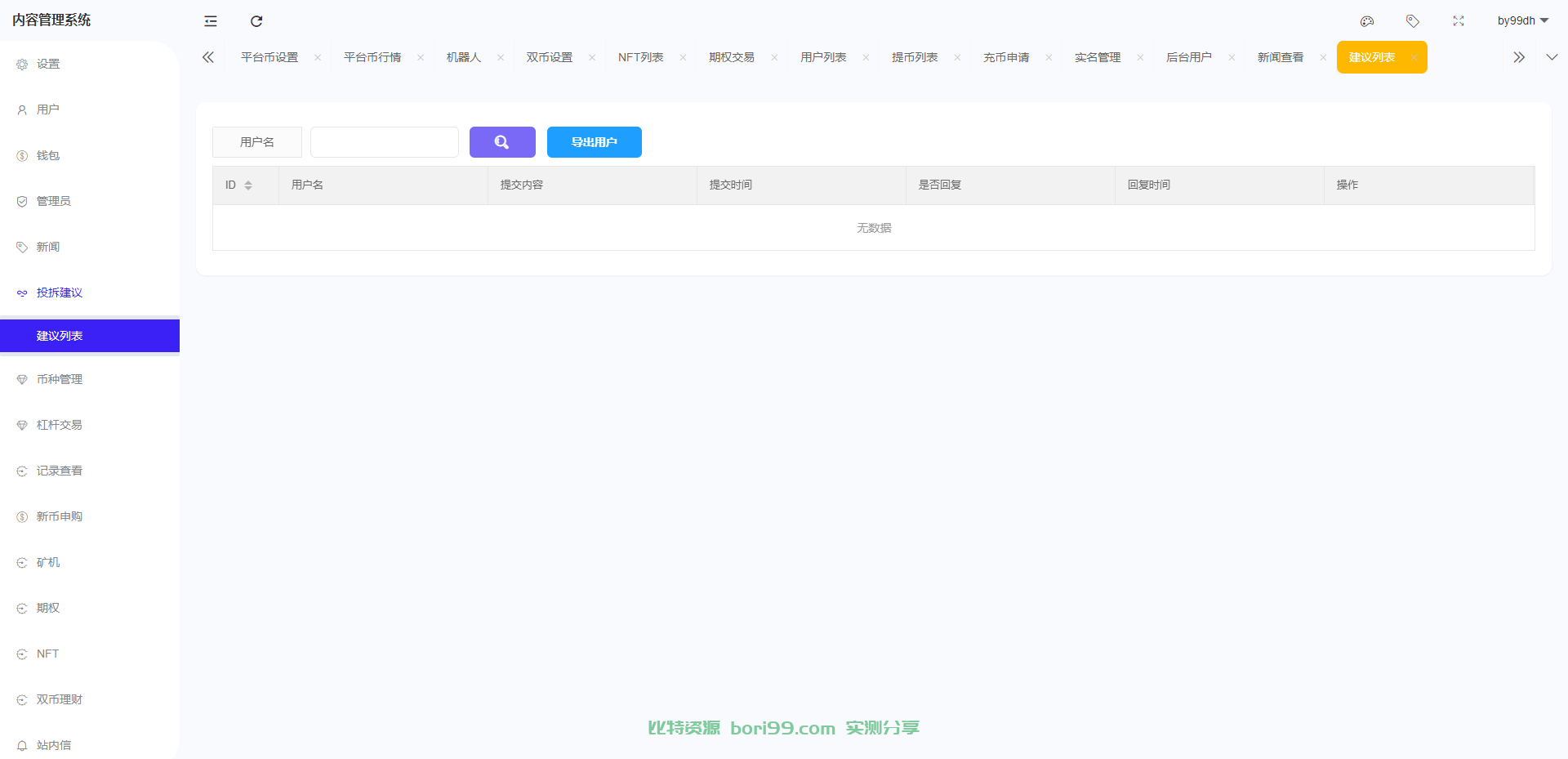
Task: Expand the 设置 sidebar menu
Action: click(90, 64)
